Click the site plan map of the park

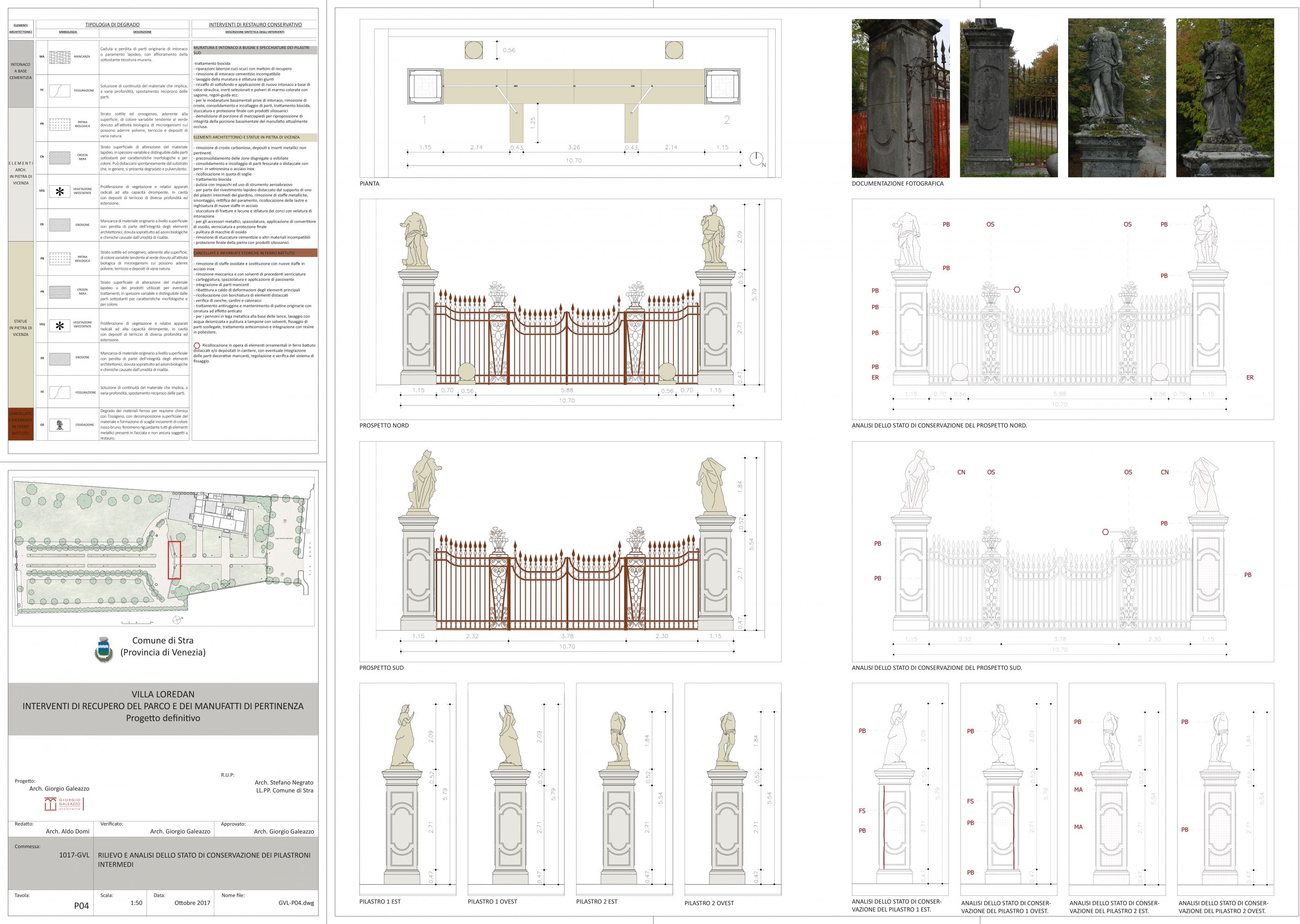(163, 552)
